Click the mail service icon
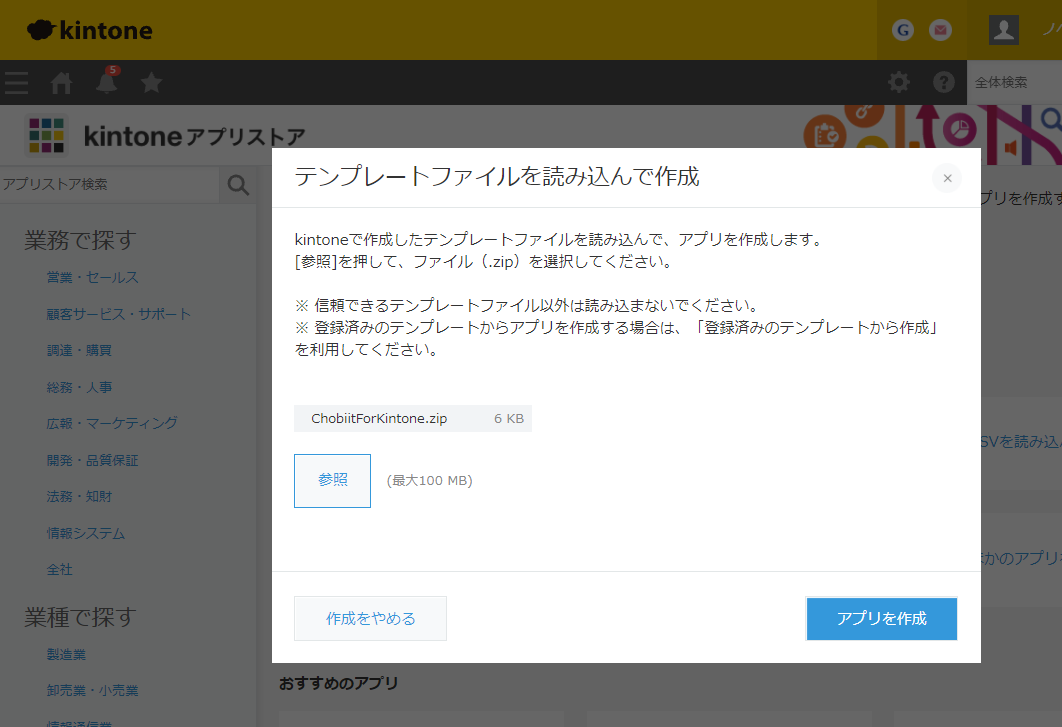This screenshot has height=727, width=1062. pyautogui.click(x=940, y=30)
